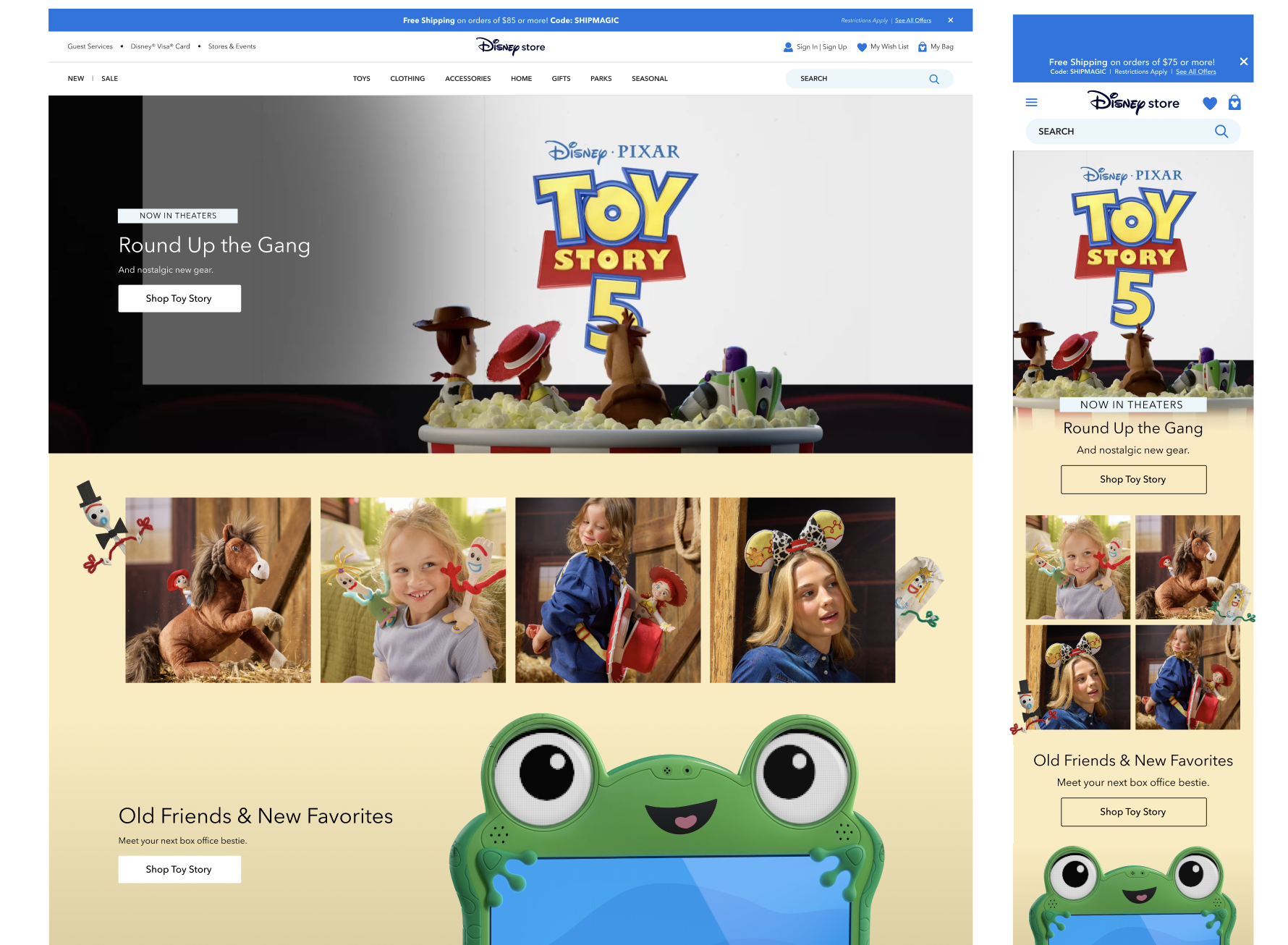Viewport: 1288px width, 945px height.
Task: Click the desktop NOW IN THEATERS label
Action: pyautogui.click(x=178, y=216)
